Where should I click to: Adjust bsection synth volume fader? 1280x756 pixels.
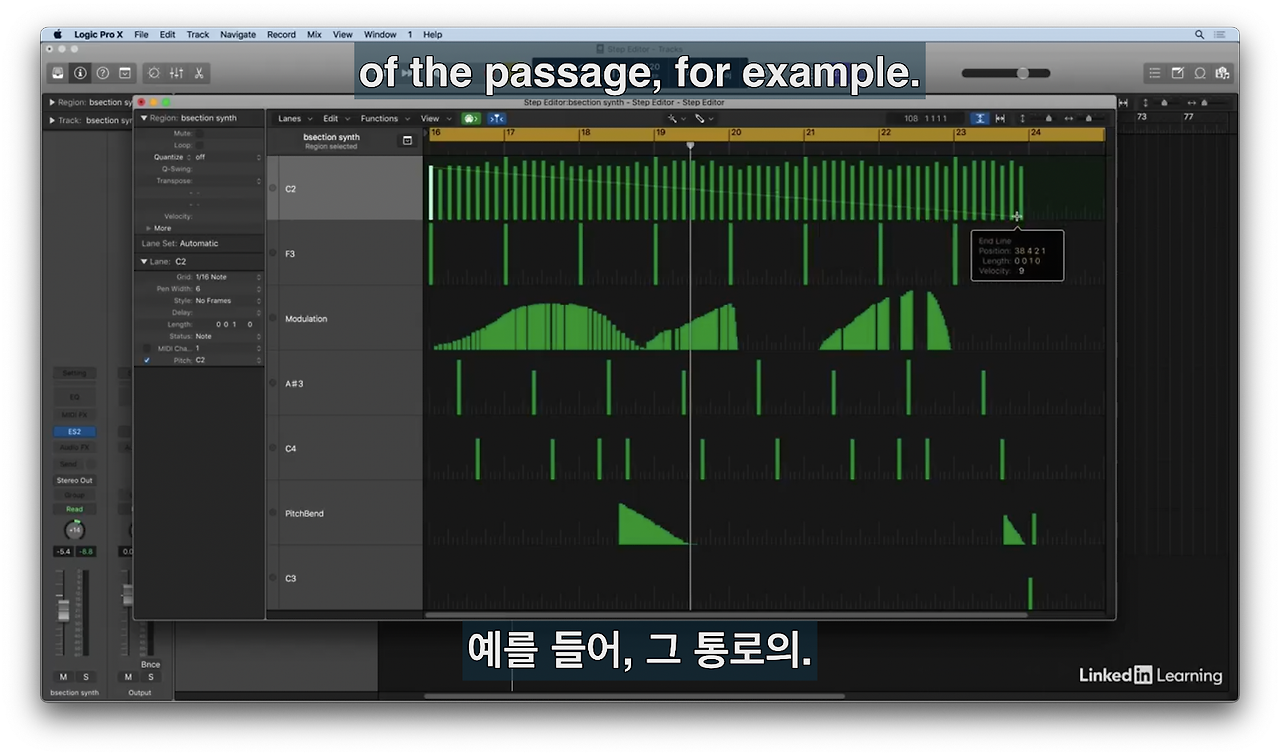[x=63, y=611]
